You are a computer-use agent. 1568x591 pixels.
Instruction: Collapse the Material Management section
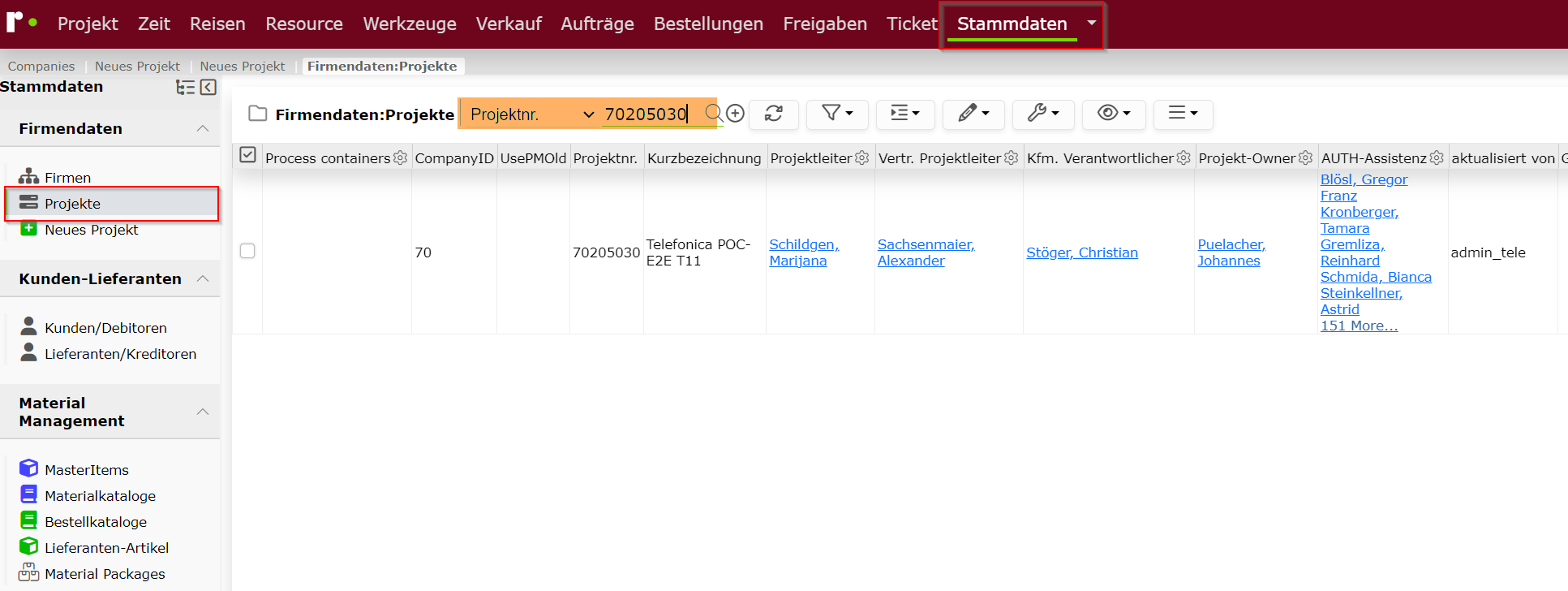click(x=203, y=412)
